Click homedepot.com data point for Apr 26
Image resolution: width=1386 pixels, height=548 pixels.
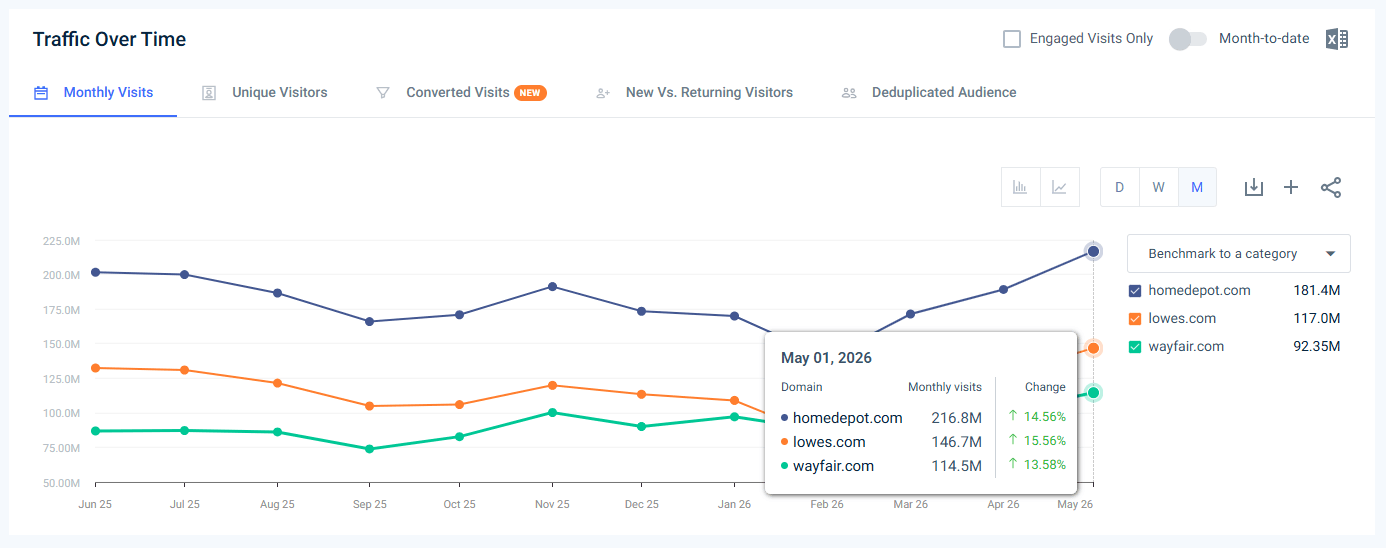click(x=1003, y=290)
